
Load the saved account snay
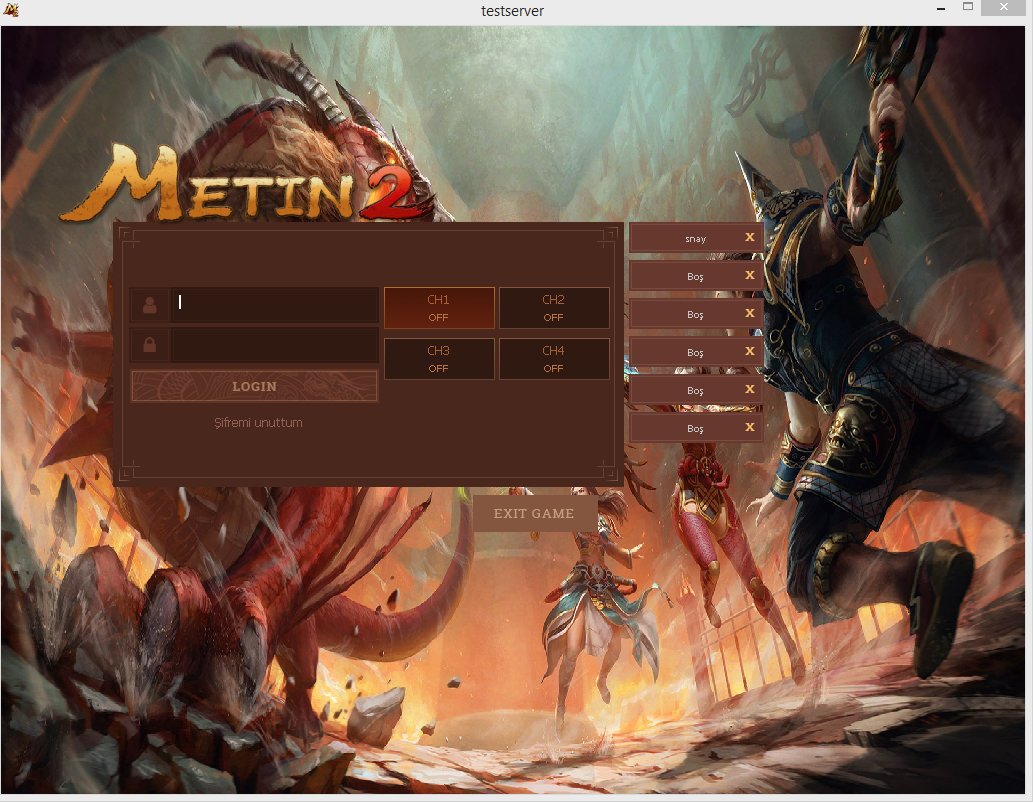(695, 239)
